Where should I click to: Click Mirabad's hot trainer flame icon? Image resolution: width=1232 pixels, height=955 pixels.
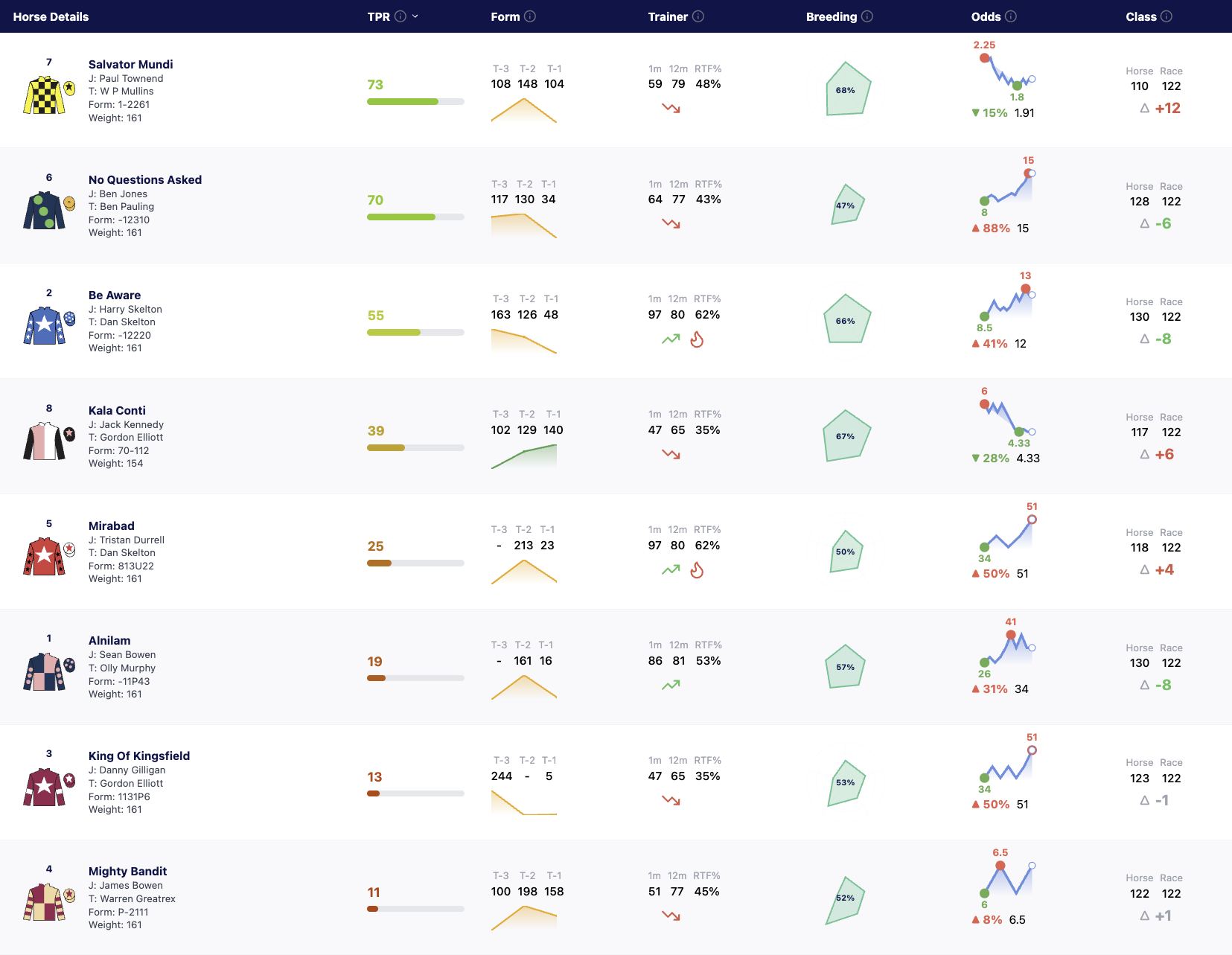[697, 570]
